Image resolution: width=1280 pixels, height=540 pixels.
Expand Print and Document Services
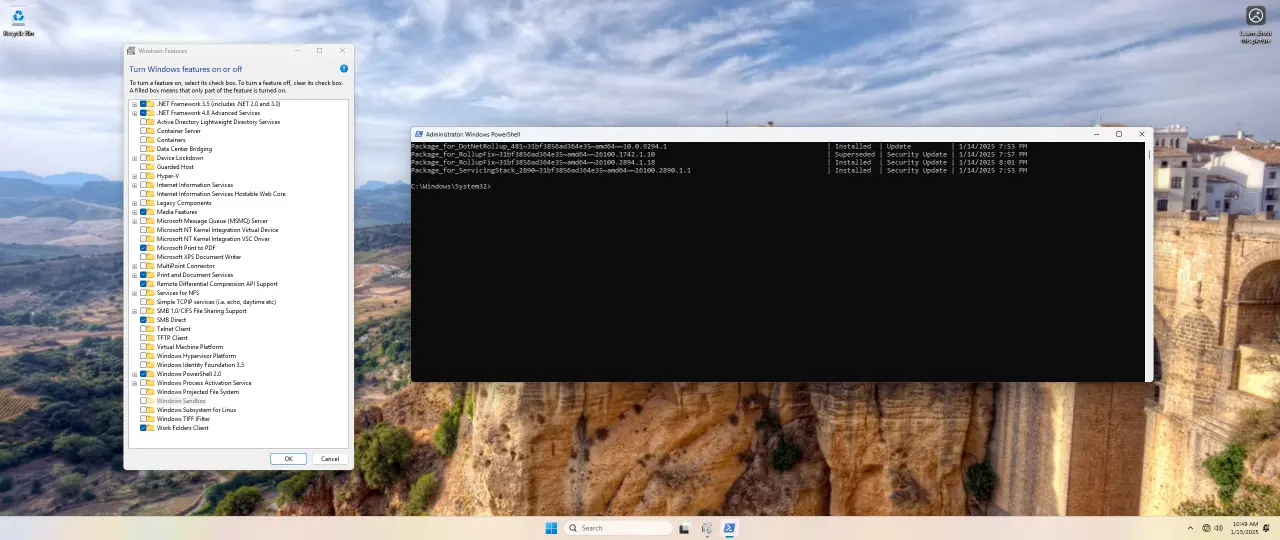point(135,275)
